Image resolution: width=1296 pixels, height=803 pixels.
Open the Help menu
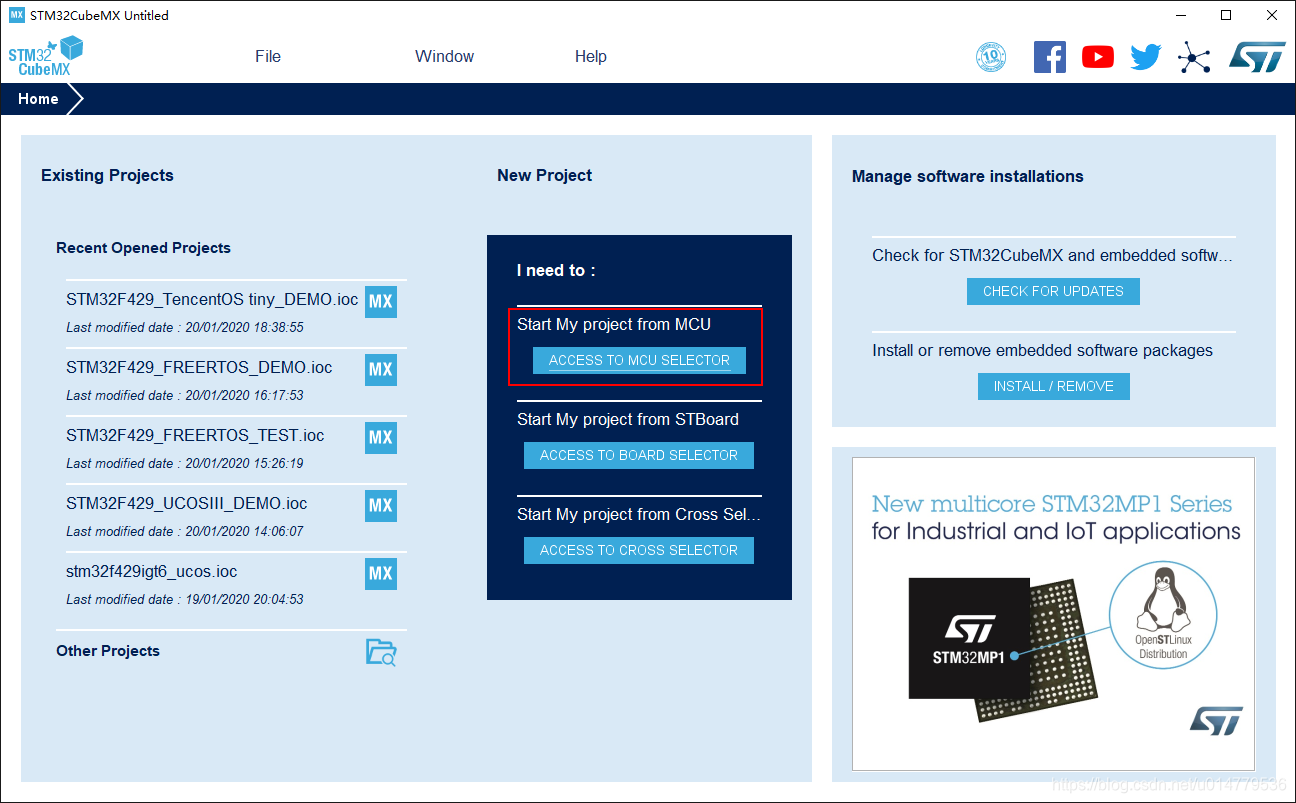591,56
